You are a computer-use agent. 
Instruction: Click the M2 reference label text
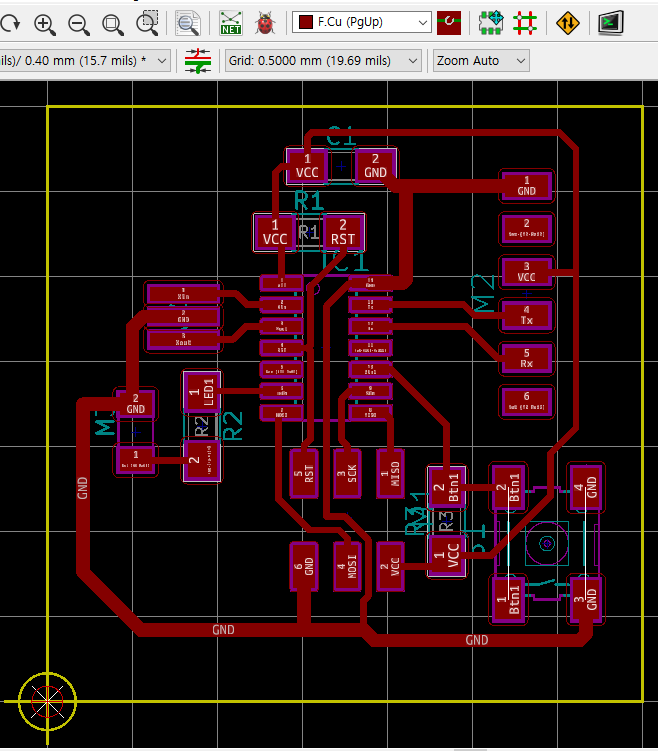pyautogui.click(x=484, y=294)
